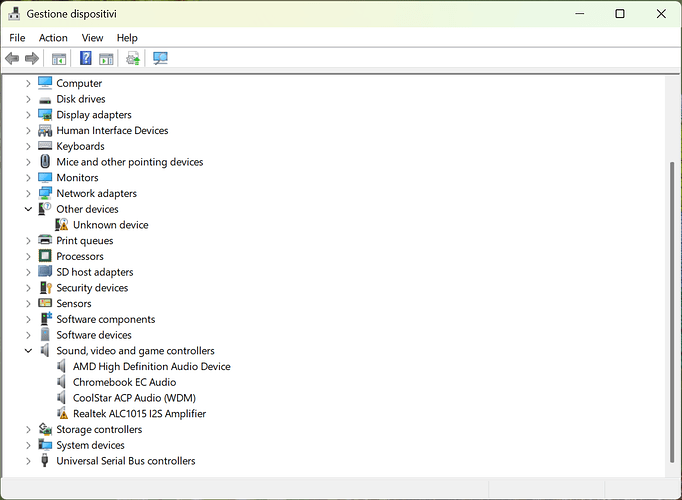Image resolution: width=682 pixels, height=500 pixels.
Task: Select CoolStar ACP Audio (WDM)
Action: click(x=134, y=398)
